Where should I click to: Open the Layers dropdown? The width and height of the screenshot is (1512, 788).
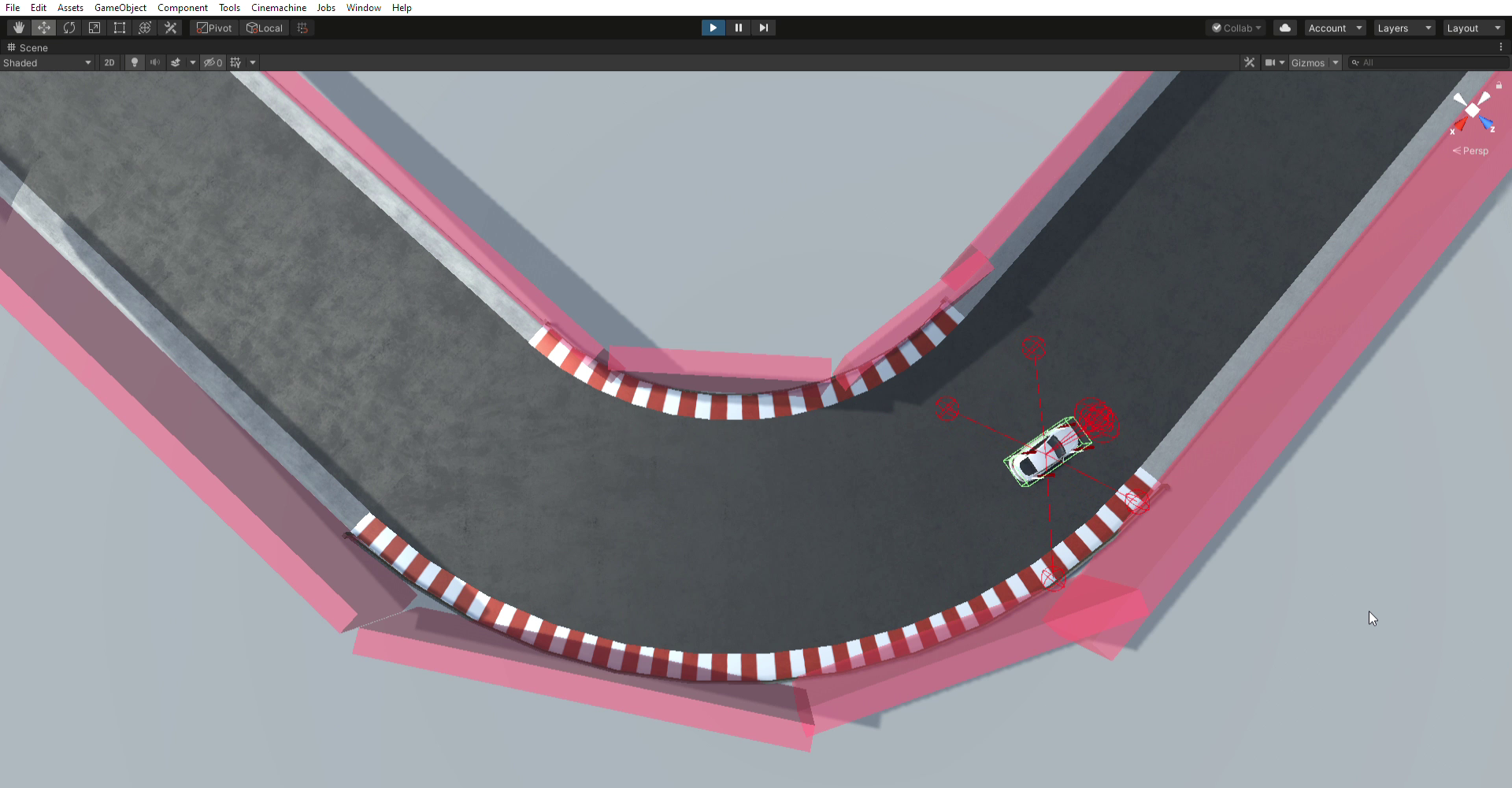pos(1405,28)
